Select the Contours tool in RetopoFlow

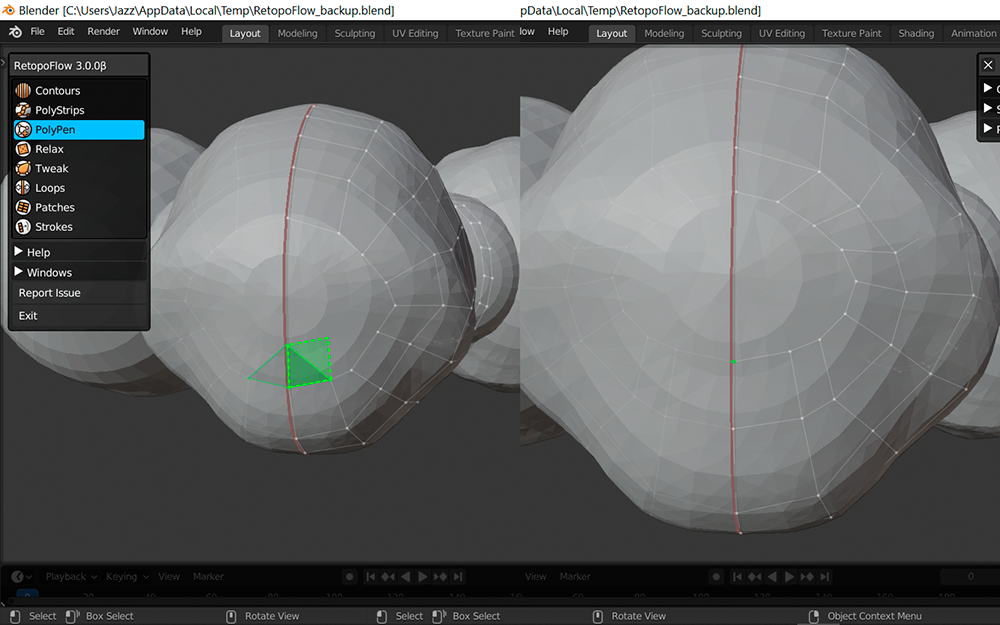click(x=79, y=91)
